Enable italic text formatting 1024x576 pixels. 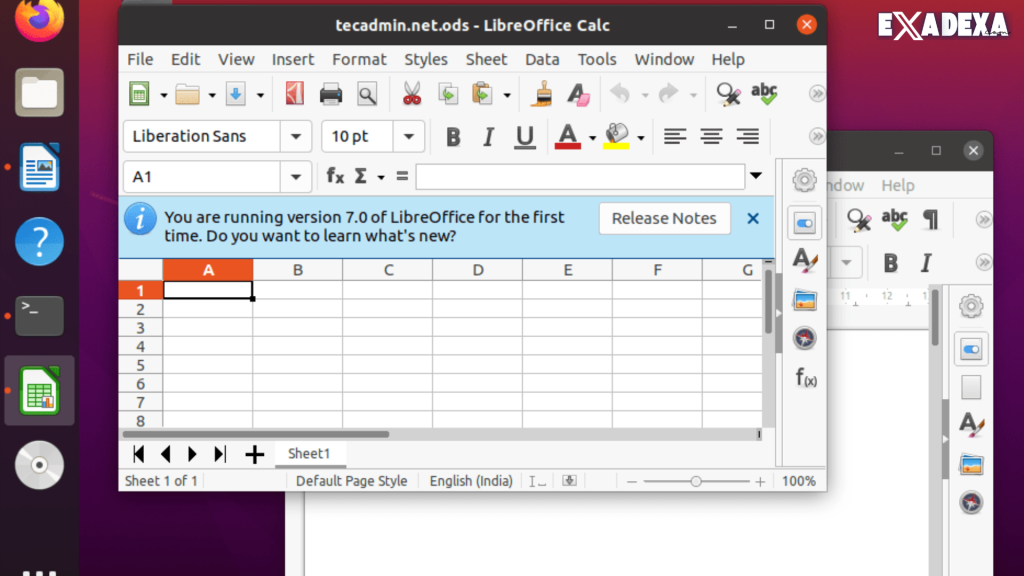click(488, 136)
